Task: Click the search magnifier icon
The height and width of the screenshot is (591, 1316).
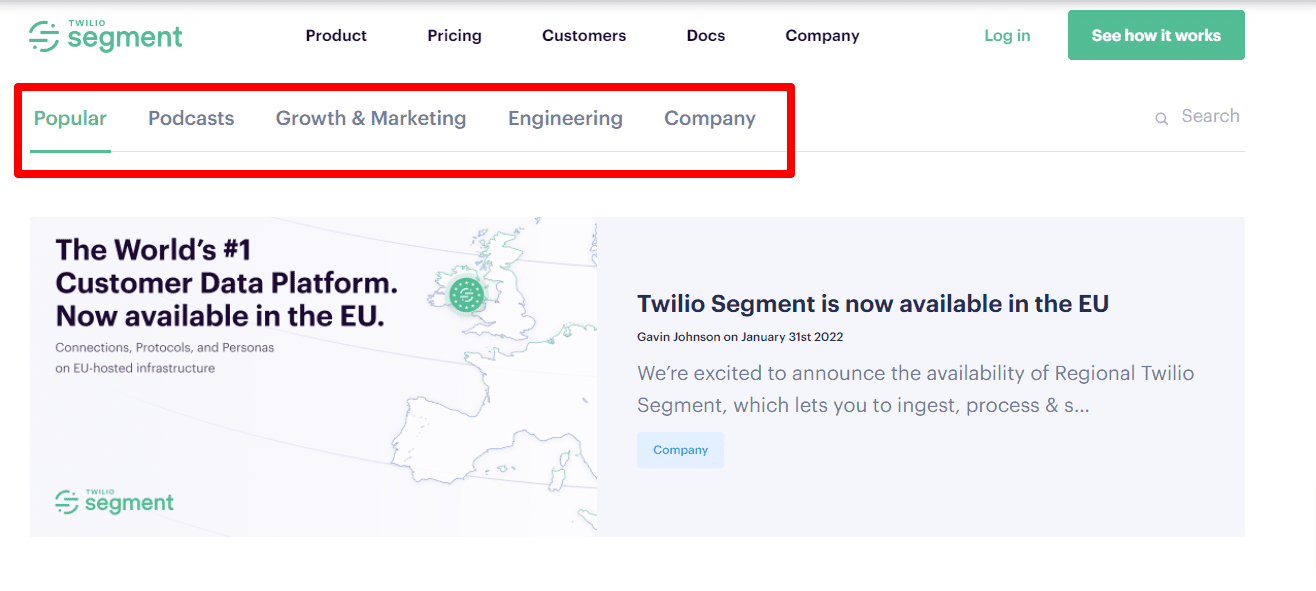Action: [1162, 118]
